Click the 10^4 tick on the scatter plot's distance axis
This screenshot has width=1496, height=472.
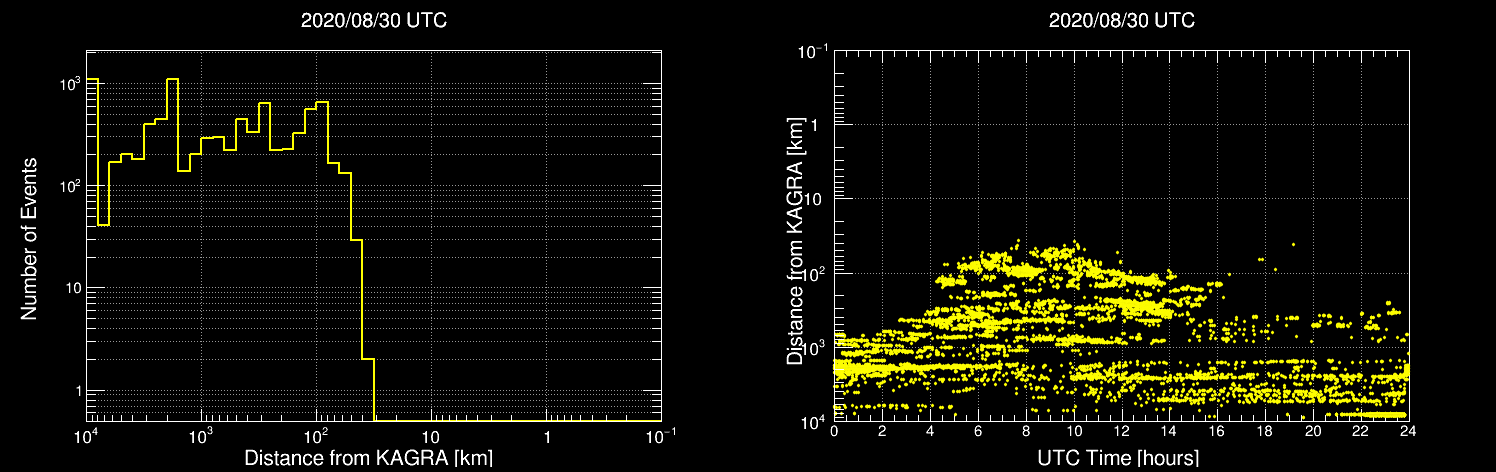pyautogui.click(x=814, y=421)
